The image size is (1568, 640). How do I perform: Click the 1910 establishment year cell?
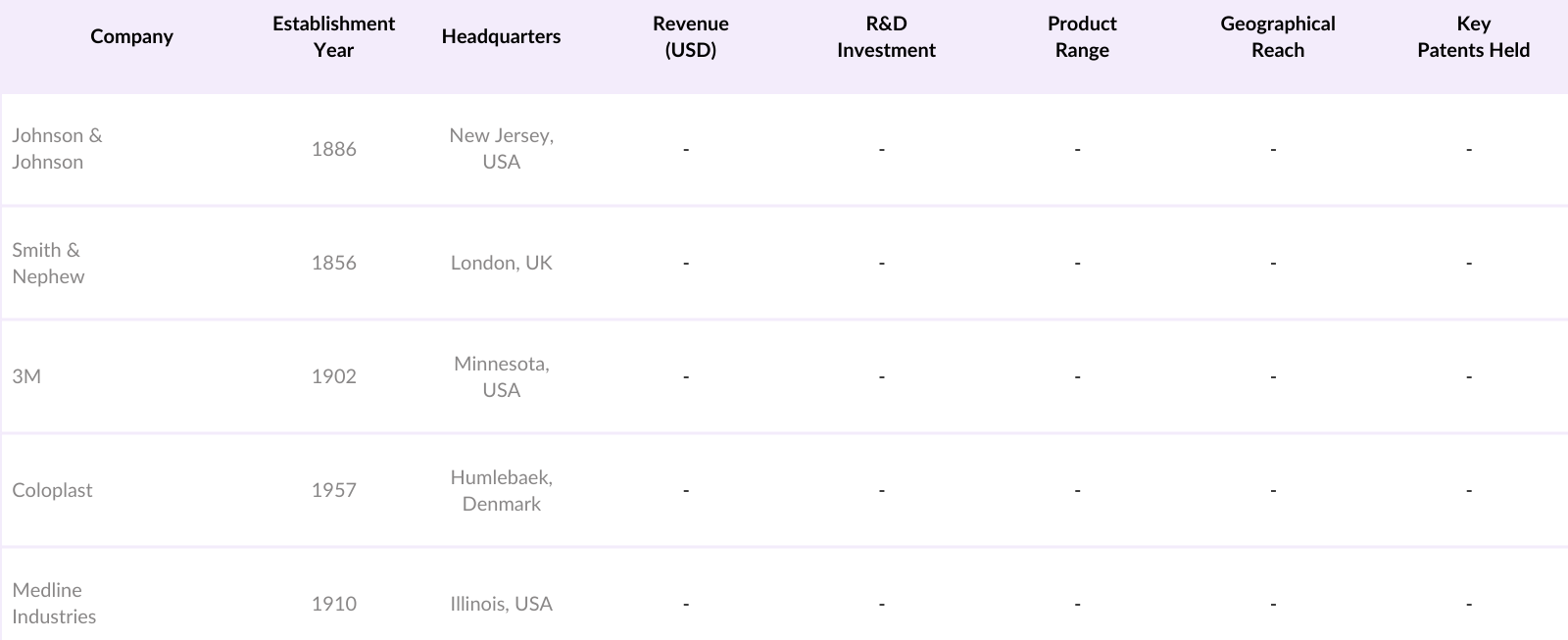(333, 604)
